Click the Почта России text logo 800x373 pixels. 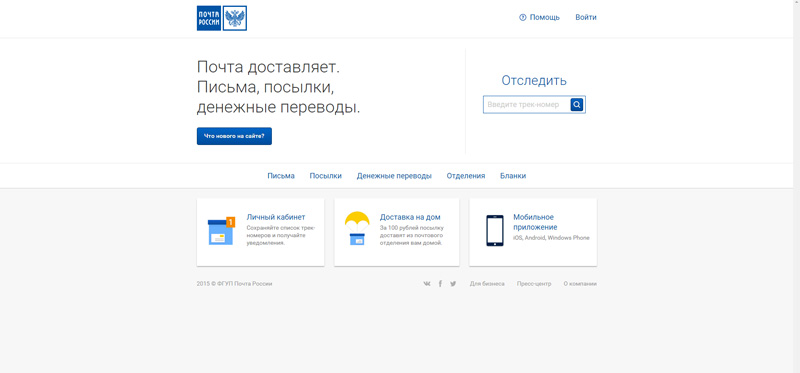tap(209, 18)
